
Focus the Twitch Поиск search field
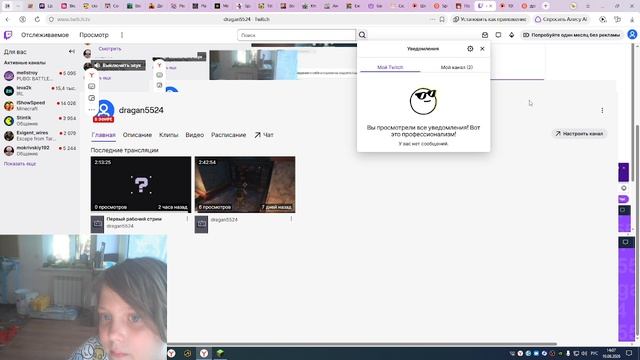[x=297, y=35]
